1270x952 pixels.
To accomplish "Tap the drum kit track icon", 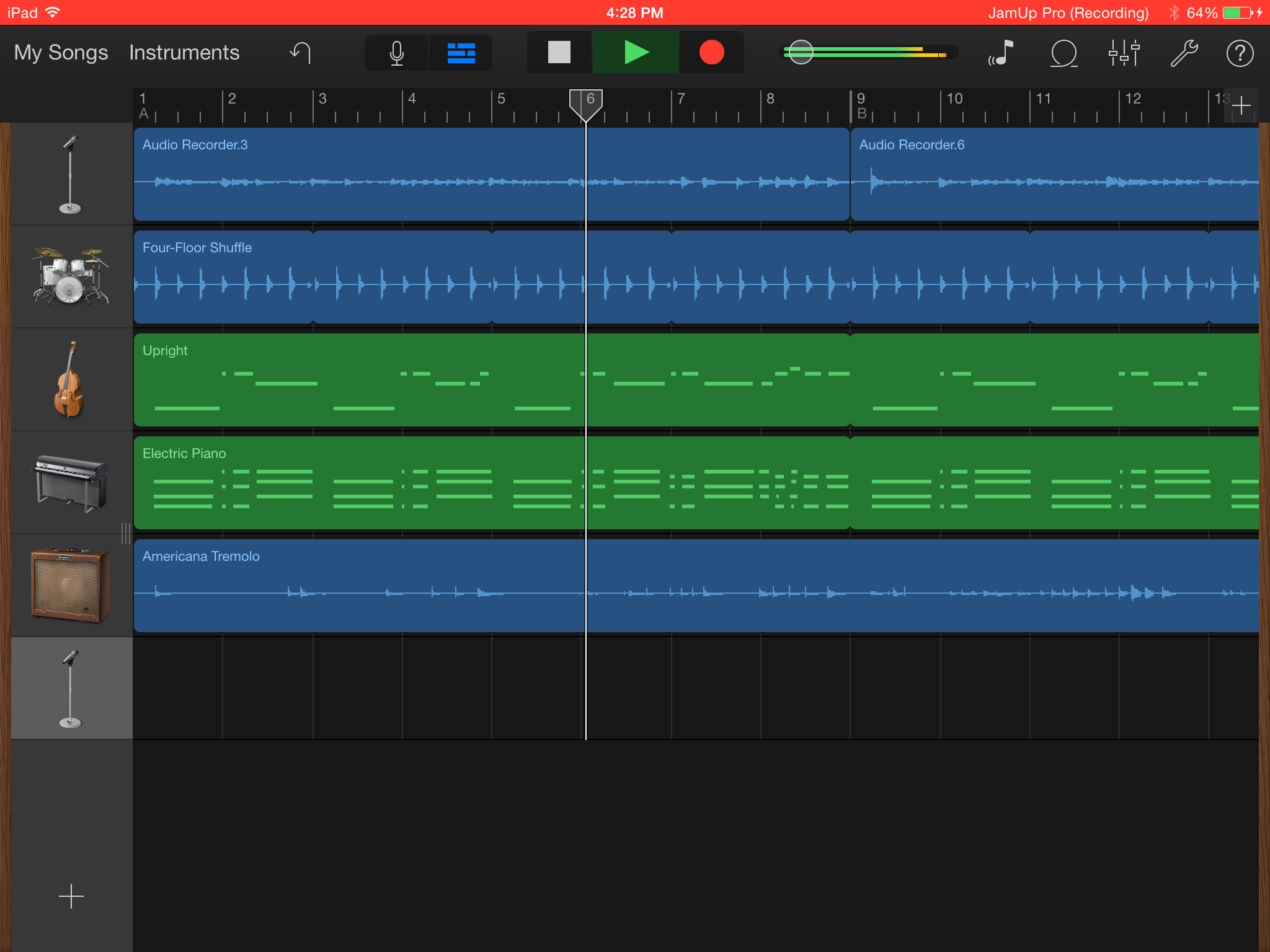I will [71, 276].
